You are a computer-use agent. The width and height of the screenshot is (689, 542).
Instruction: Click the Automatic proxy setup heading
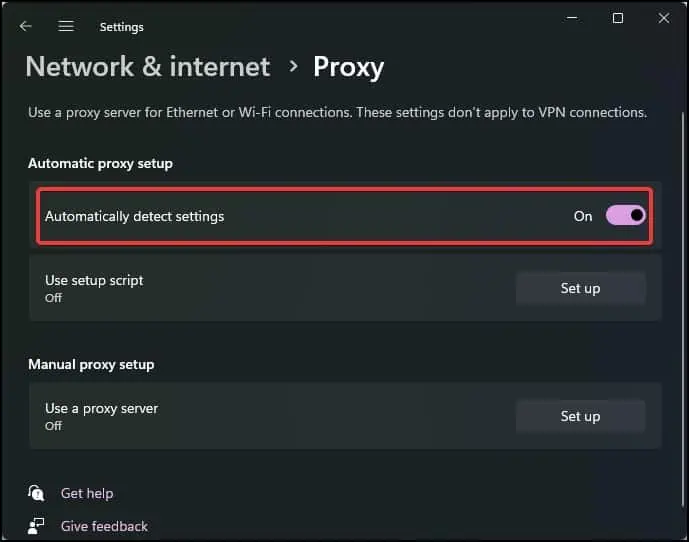click(100, 163)
